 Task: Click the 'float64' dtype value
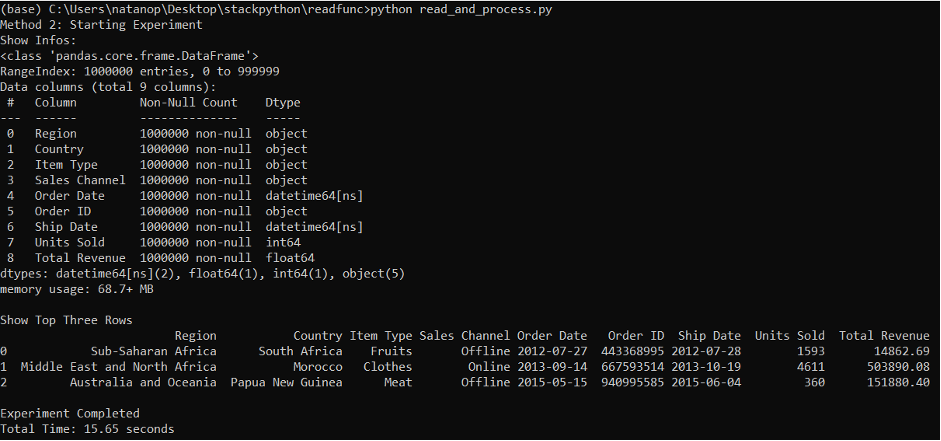point(290,258)
